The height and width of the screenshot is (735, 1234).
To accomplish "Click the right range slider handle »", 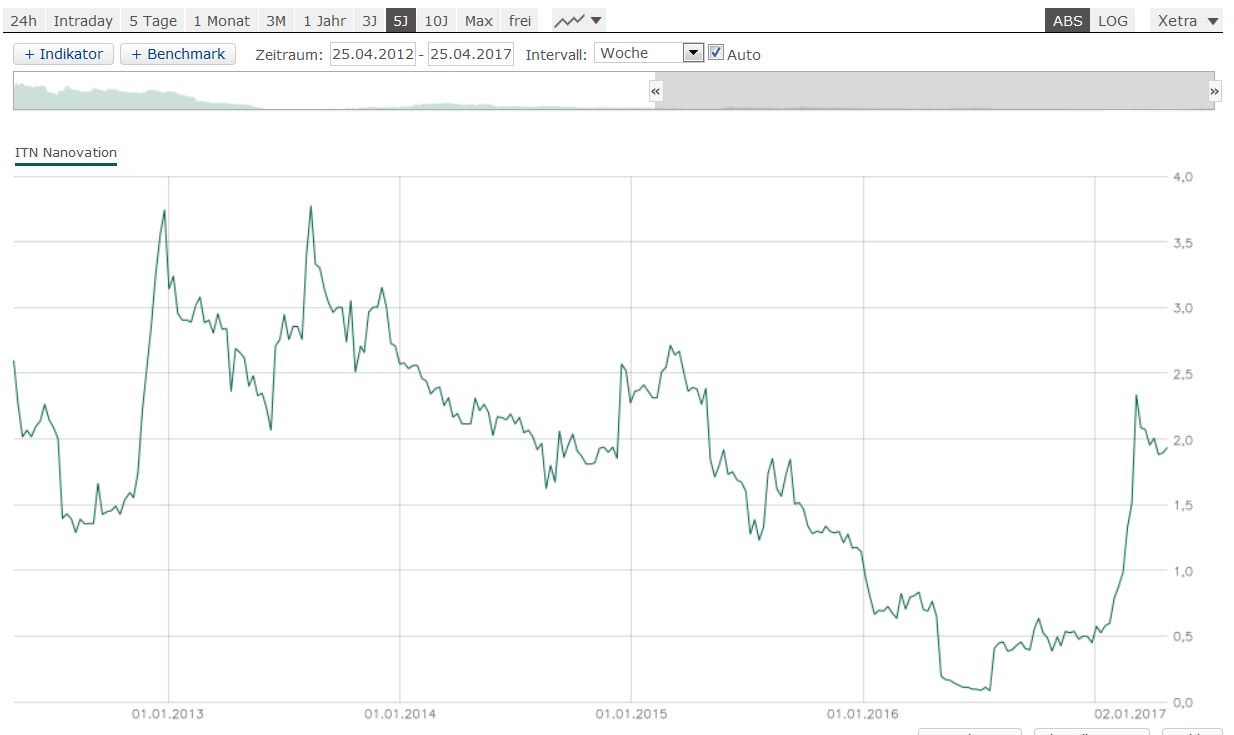I will pyautogui.click(x=1215, y=91).
